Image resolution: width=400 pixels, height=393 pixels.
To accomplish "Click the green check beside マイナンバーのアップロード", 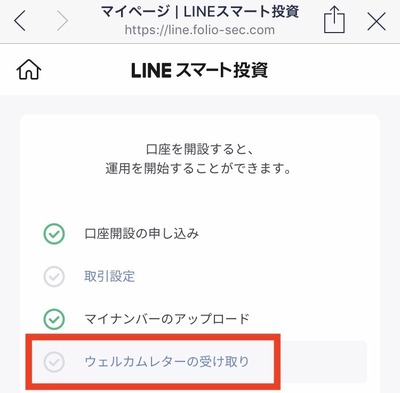I will [x=54, y=319].
